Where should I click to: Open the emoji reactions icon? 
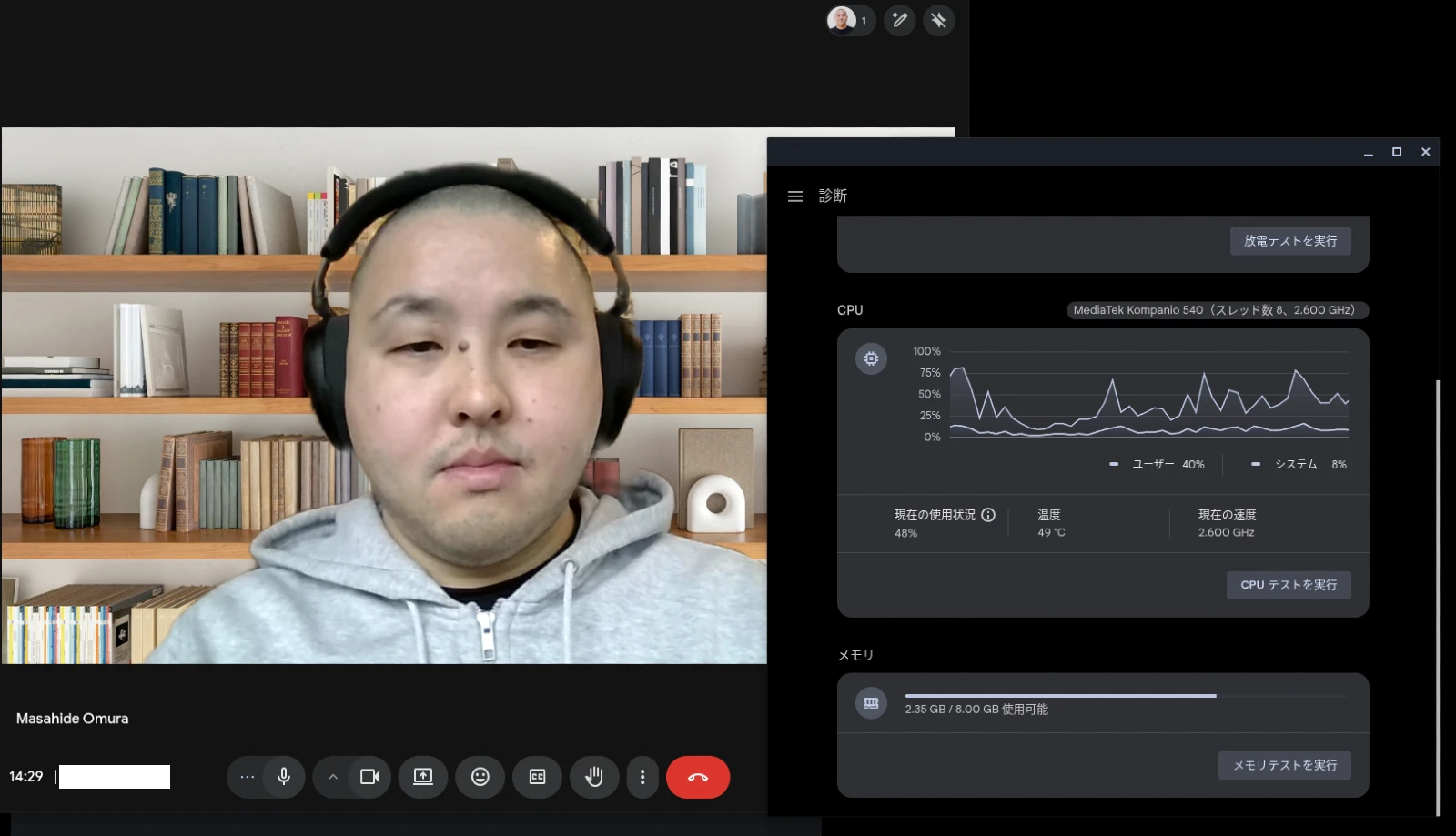pos(480,777)
